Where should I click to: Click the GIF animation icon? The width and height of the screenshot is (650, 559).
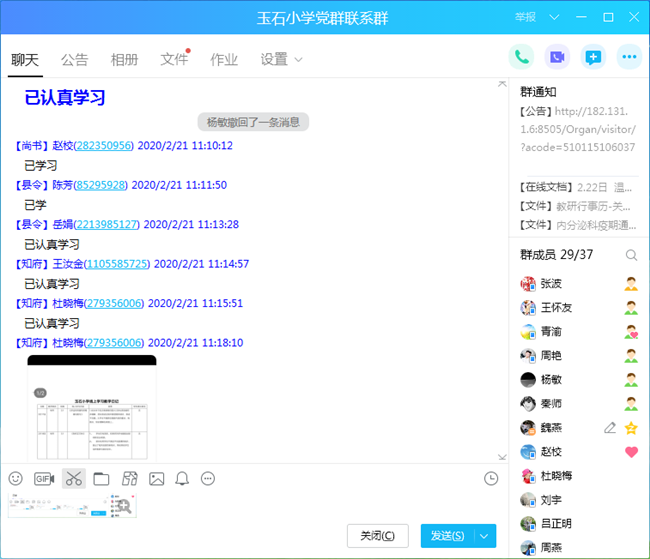tap(44, 479)
